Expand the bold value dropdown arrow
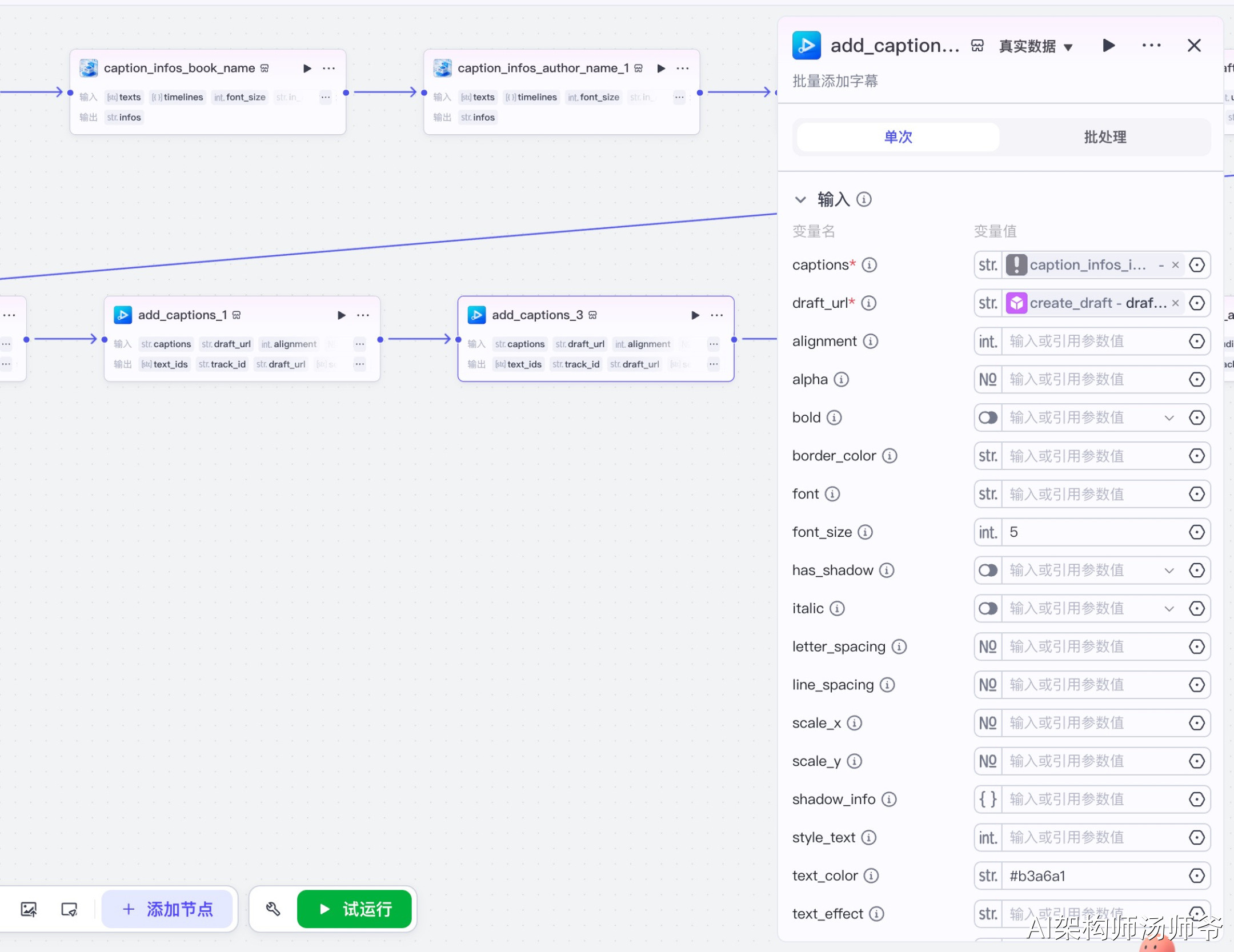This screenshot has width=1234, height=952. coord(1169,418)
